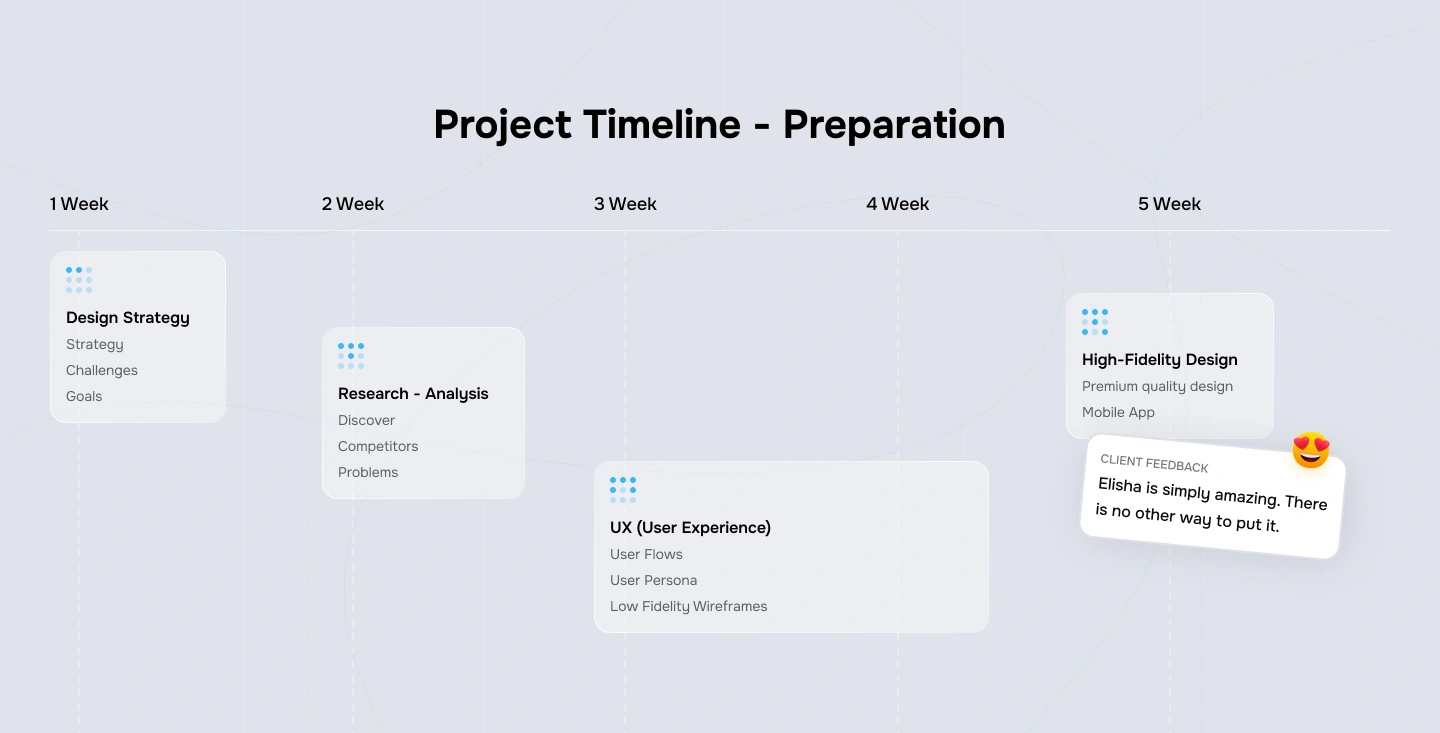Viewport: 1440px width, 733px height.
Task: Click the dot-grid icon above Design Strategy
Action: (x=79, y=279)
